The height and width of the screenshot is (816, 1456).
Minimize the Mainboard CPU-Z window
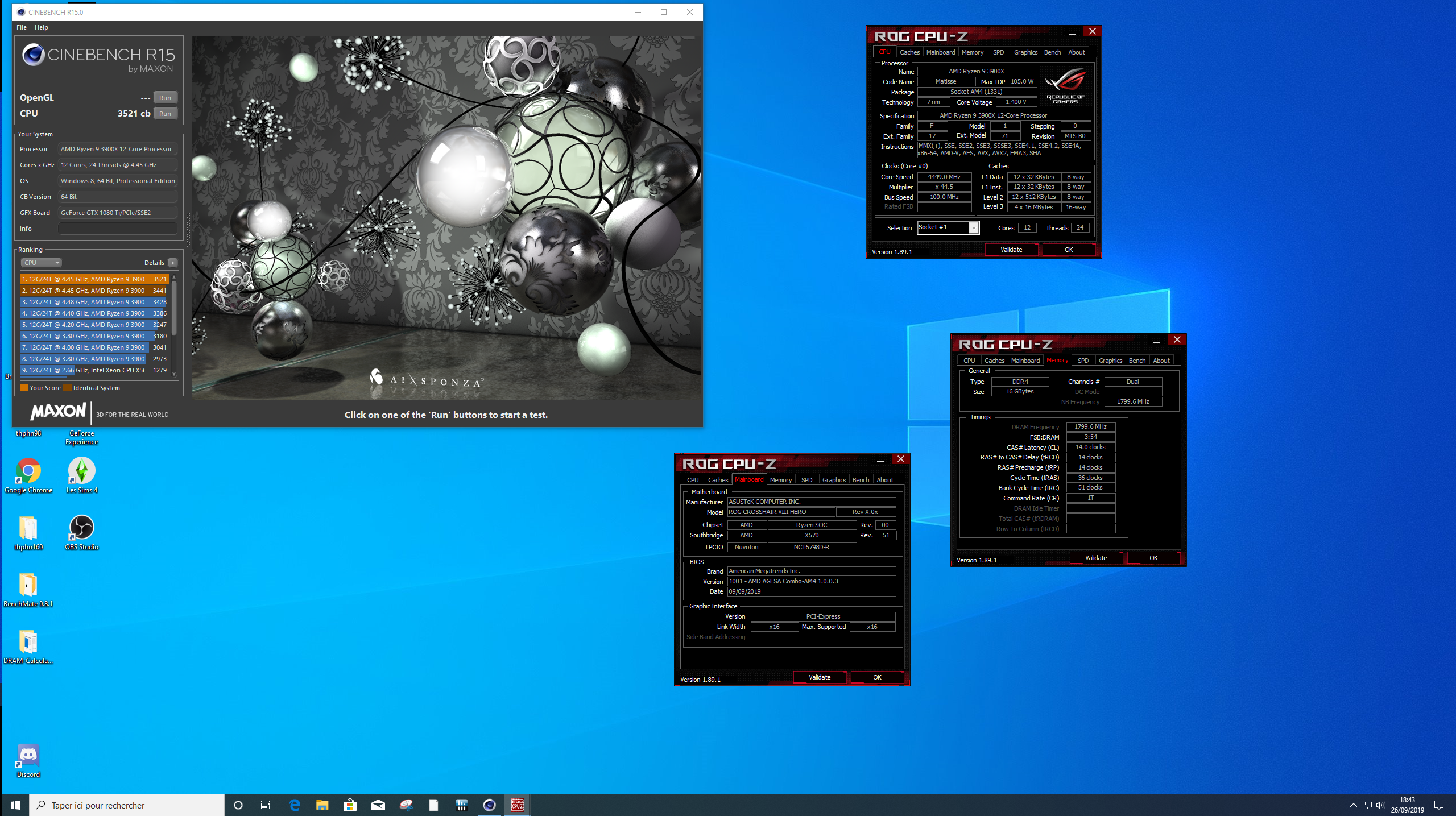tap(880, 460)
